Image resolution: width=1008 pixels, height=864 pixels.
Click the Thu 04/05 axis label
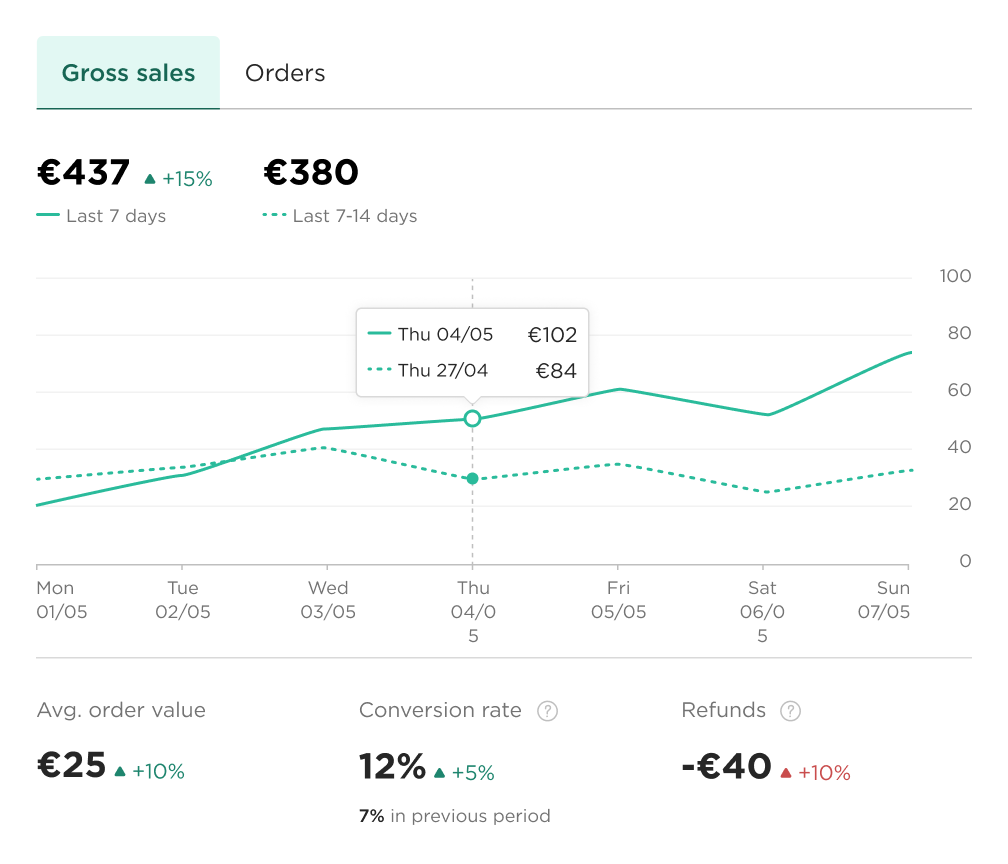(x=473, y=611)
